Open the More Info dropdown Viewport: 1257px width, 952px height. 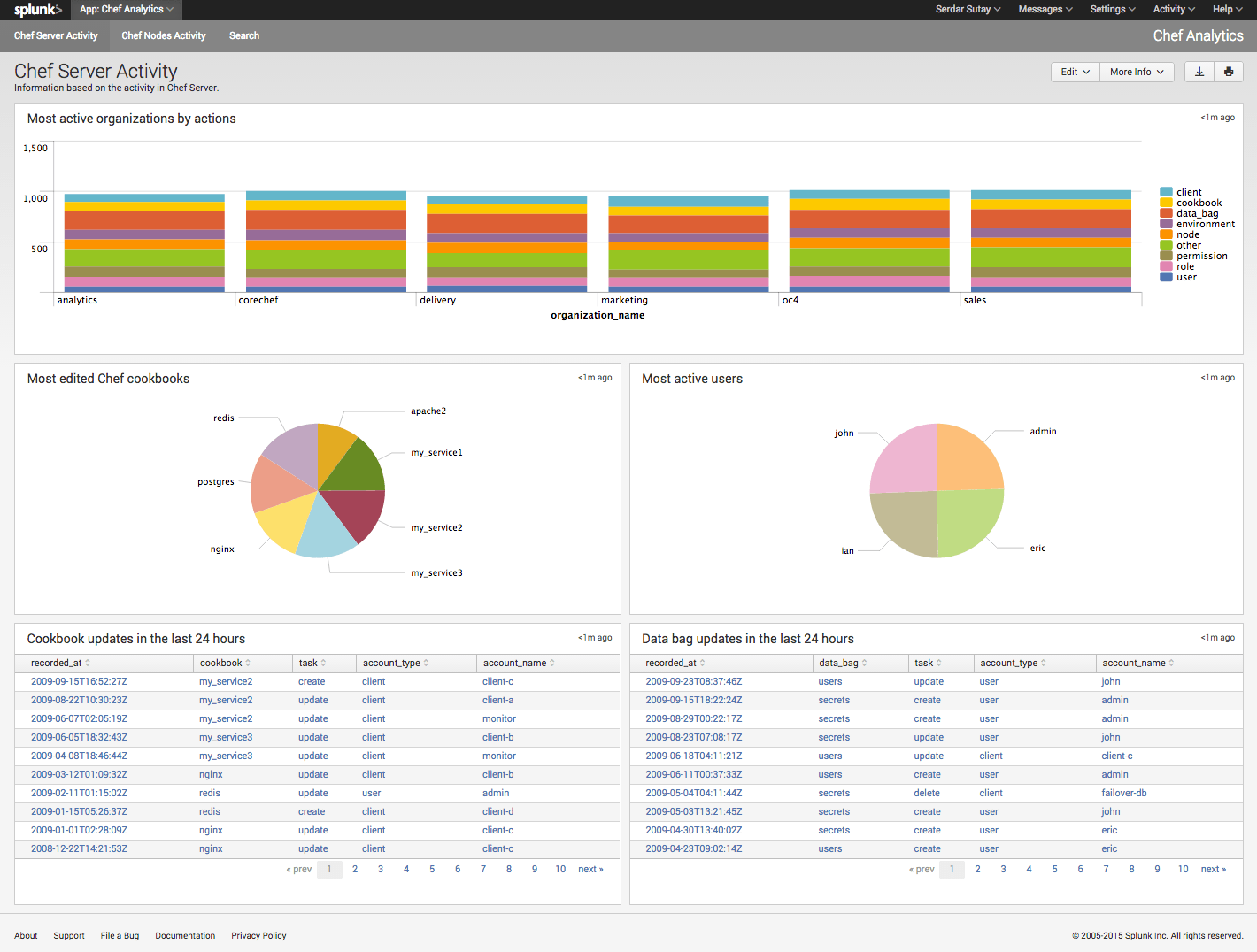click(x=1136, y=72)
